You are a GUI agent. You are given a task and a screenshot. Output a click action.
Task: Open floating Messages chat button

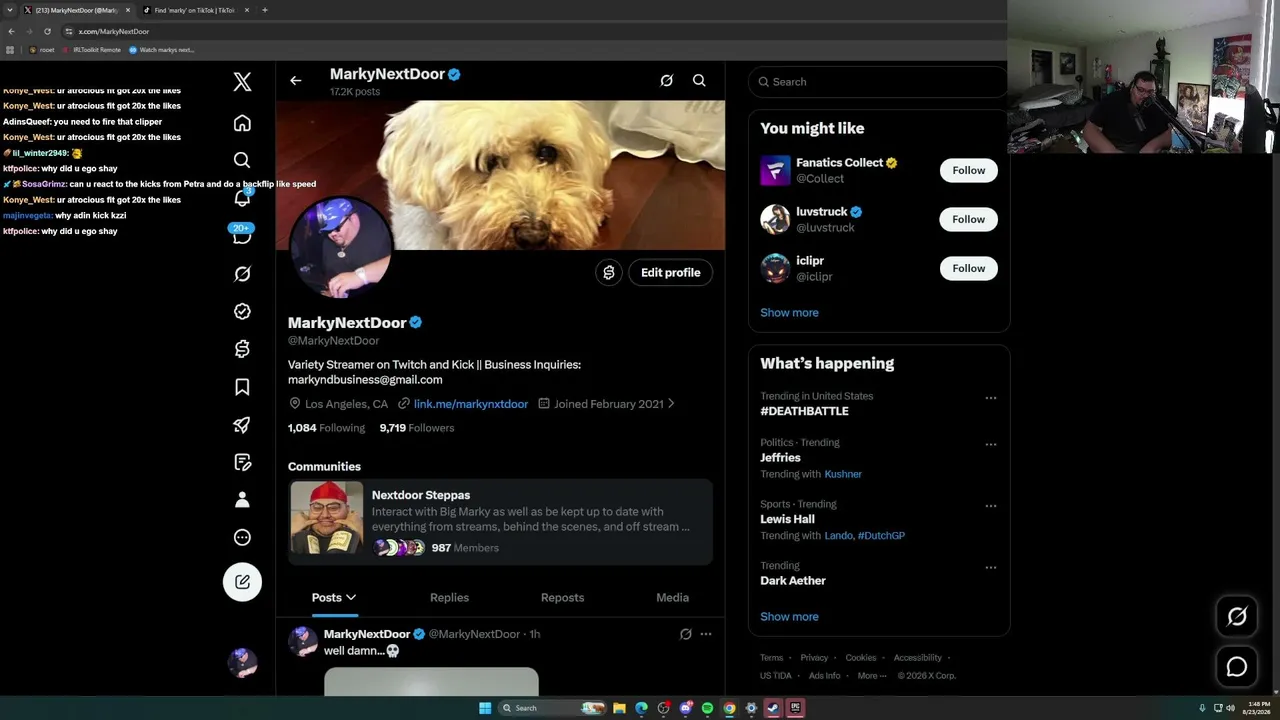pyautogui.click(x=1237, y=667)
